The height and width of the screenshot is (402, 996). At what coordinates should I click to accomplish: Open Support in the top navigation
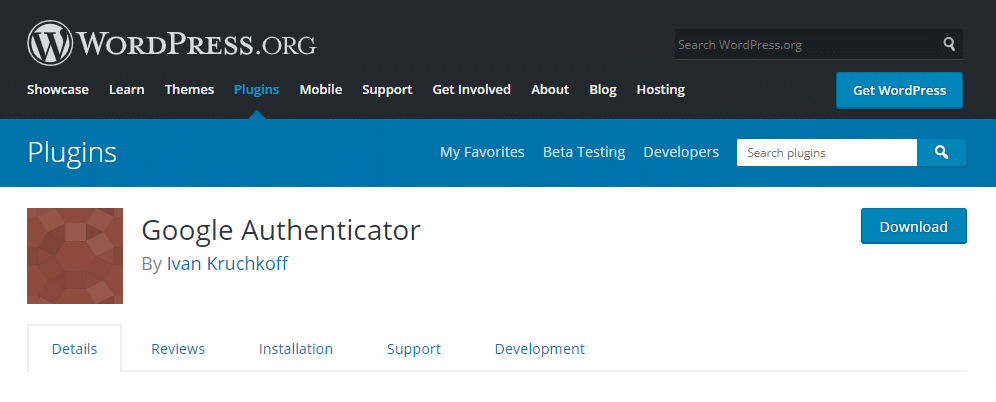point(387,90)
